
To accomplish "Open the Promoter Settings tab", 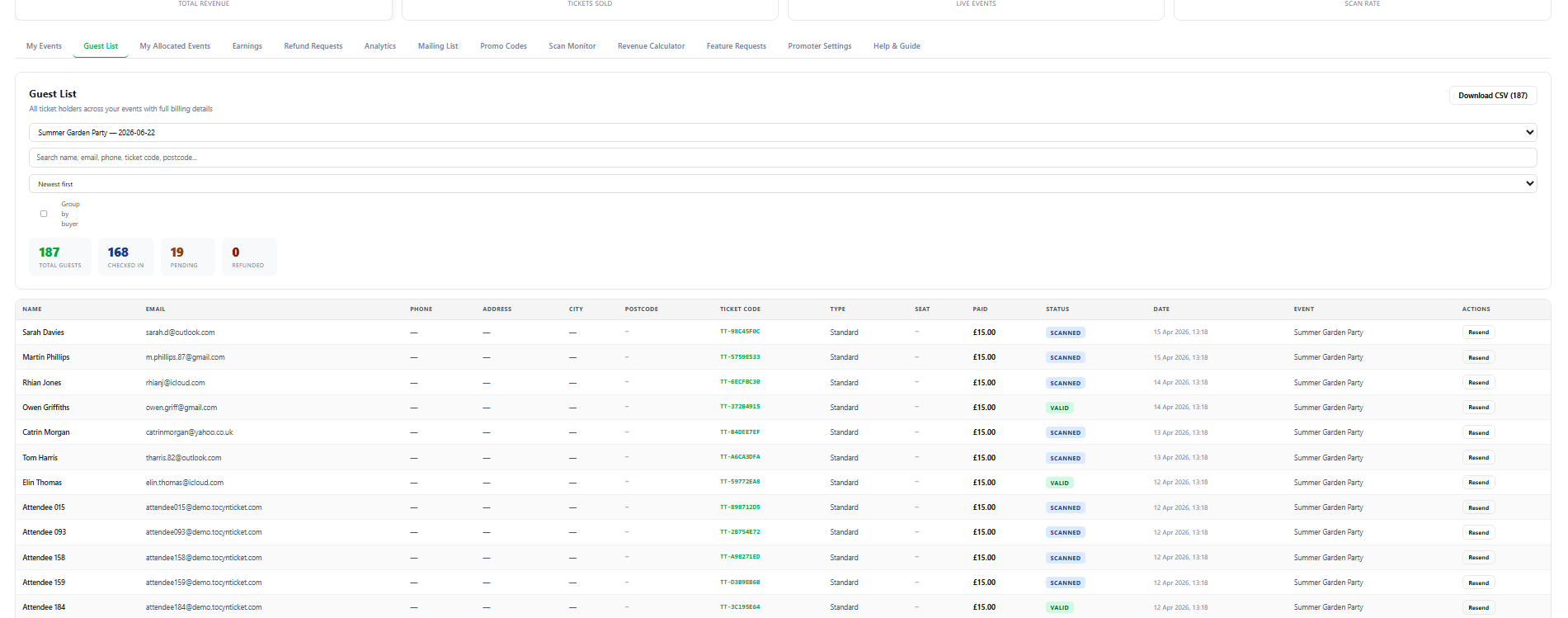I will tap(819, 46).
